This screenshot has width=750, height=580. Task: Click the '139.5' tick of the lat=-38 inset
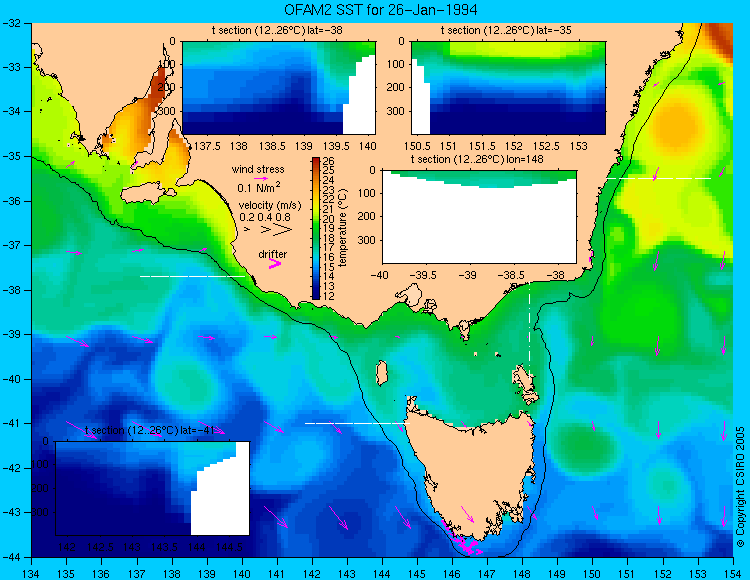(x=338, y=146)
